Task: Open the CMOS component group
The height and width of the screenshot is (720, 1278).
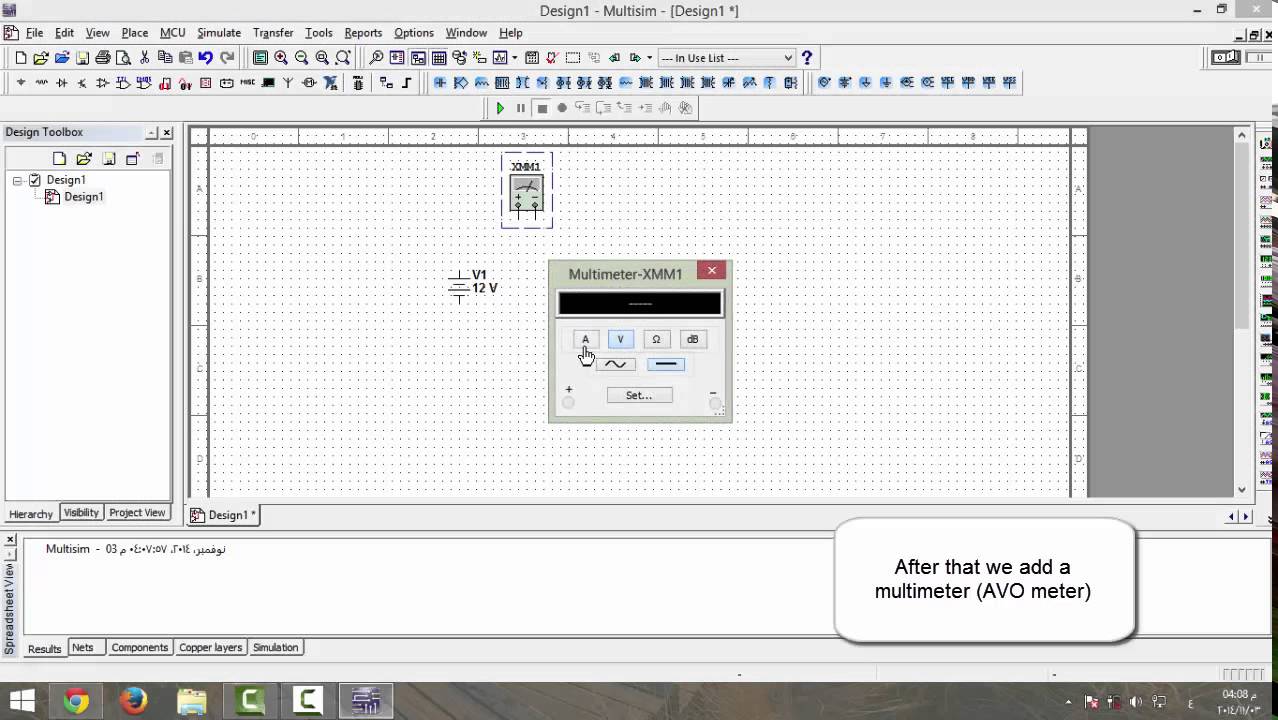Action: point(144,83)
